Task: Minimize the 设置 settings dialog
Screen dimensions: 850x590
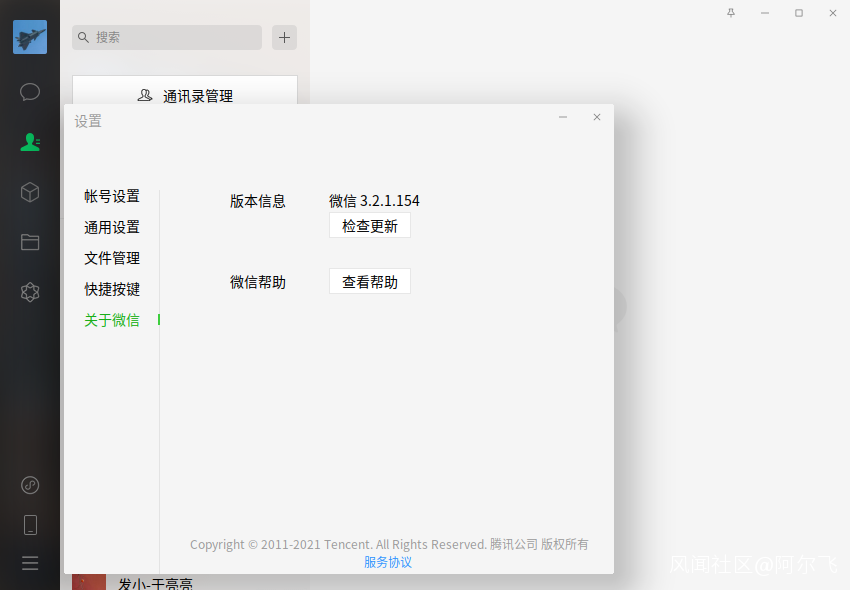Action: pos(563,117)
